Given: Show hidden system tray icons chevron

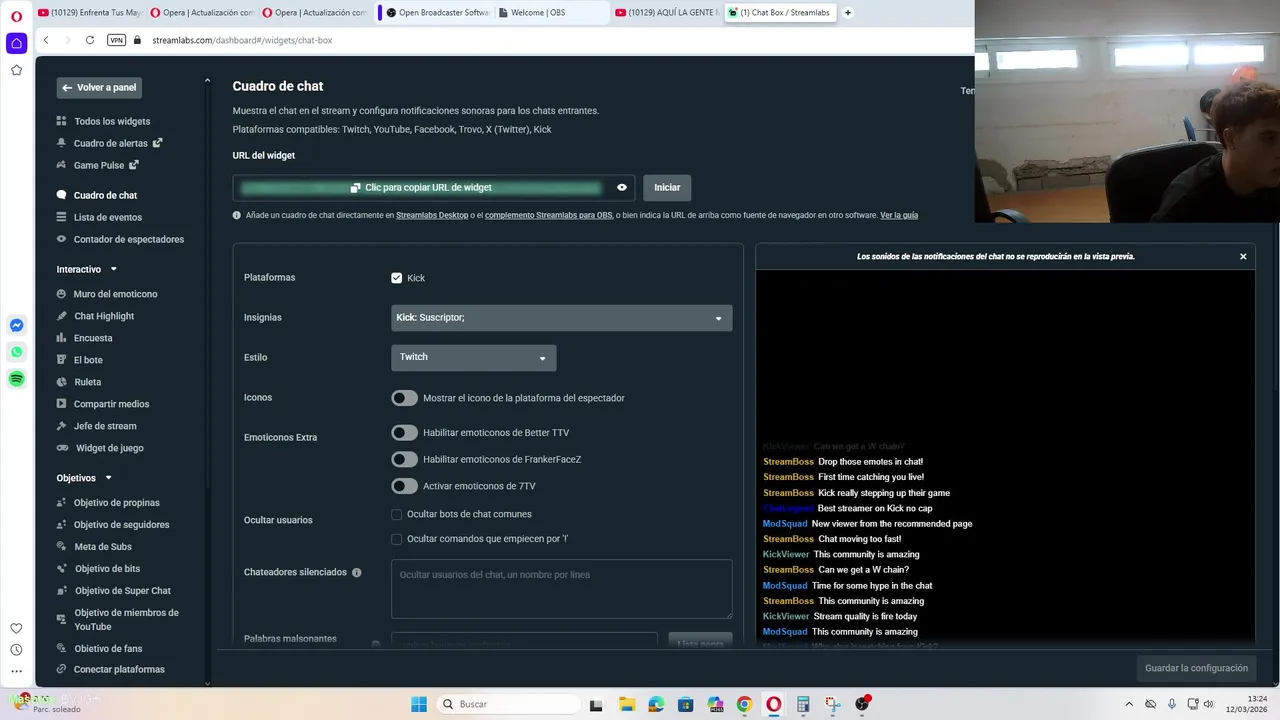Looking at the screenshot, I should [1129, 704].
